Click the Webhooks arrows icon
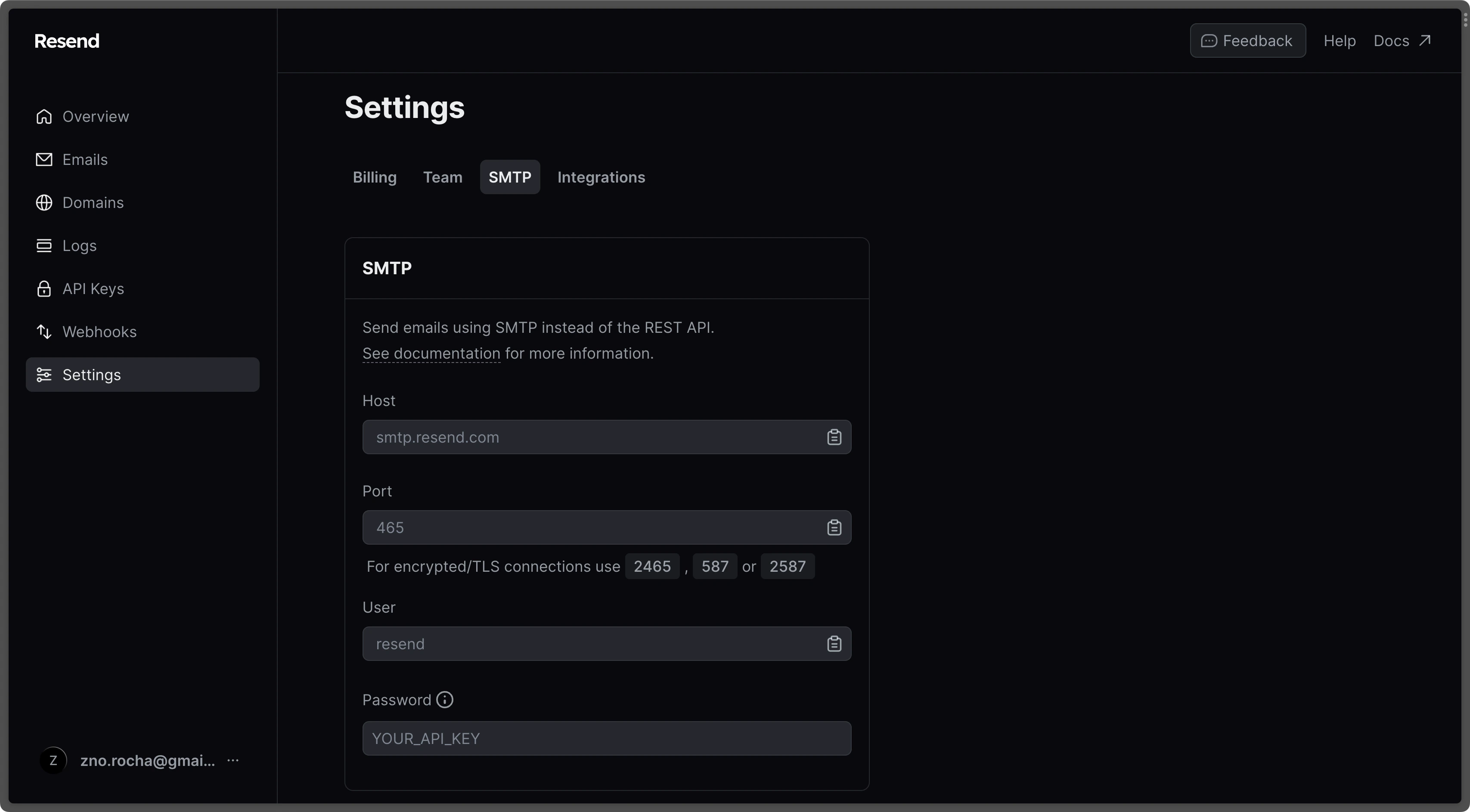This screenshot has height=812, width=1470. pos(44,332)
